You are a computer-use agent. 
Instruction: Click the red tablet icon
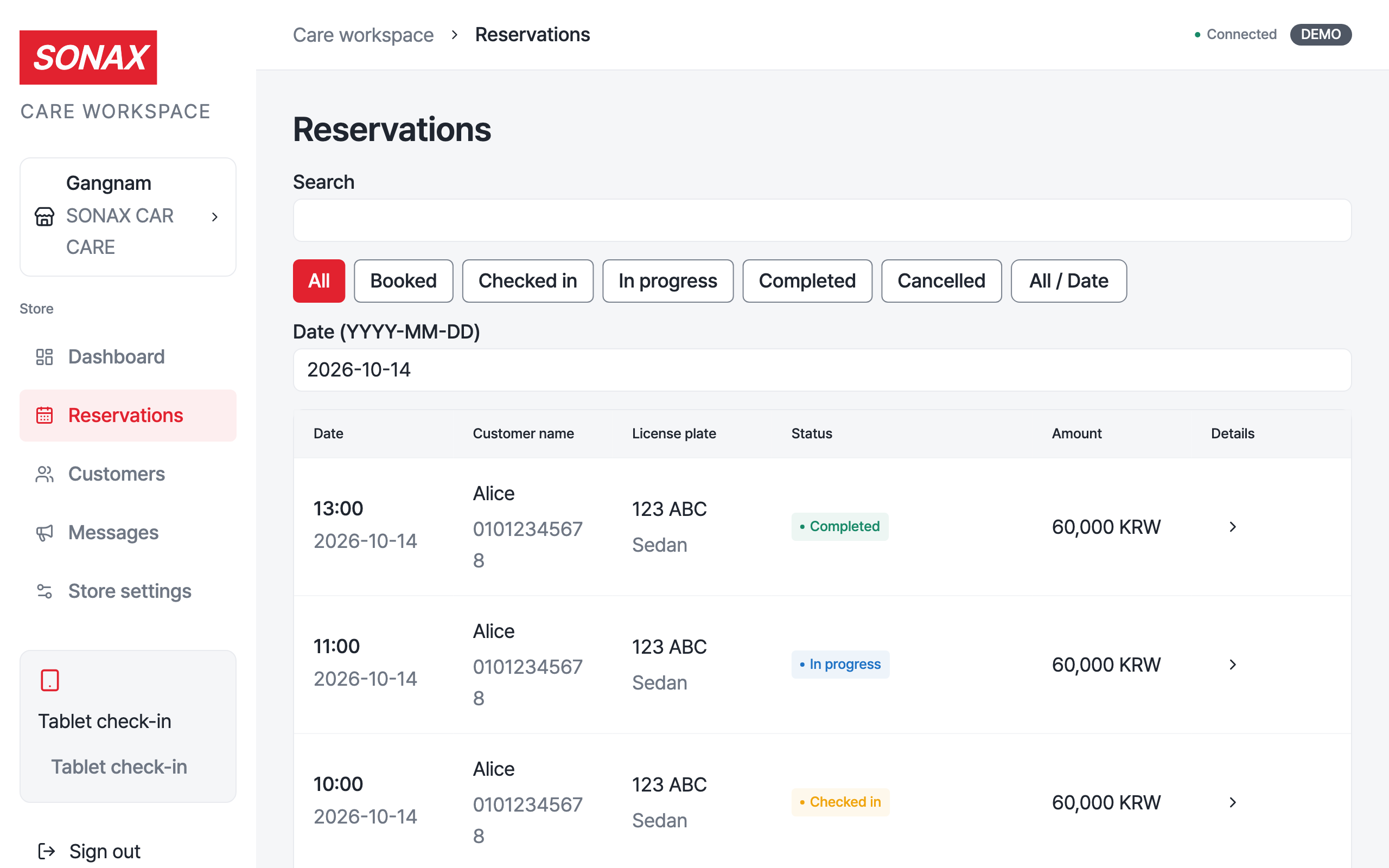point(50,680)
